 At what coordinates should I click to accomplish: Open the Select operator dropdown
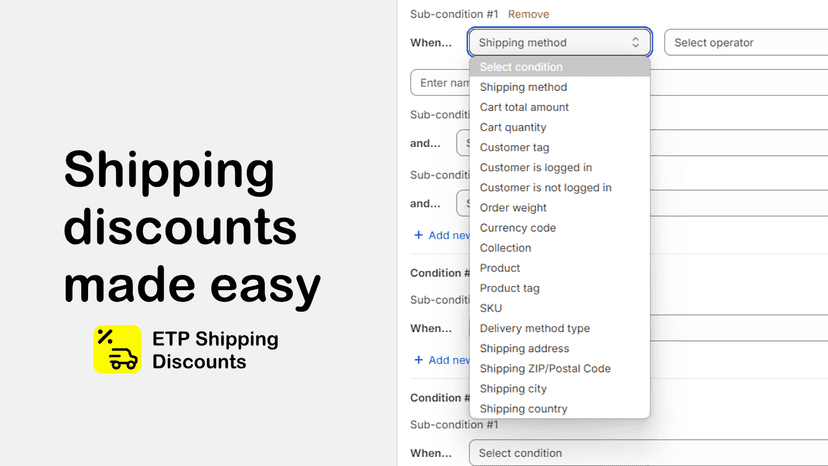coord(746,42)
